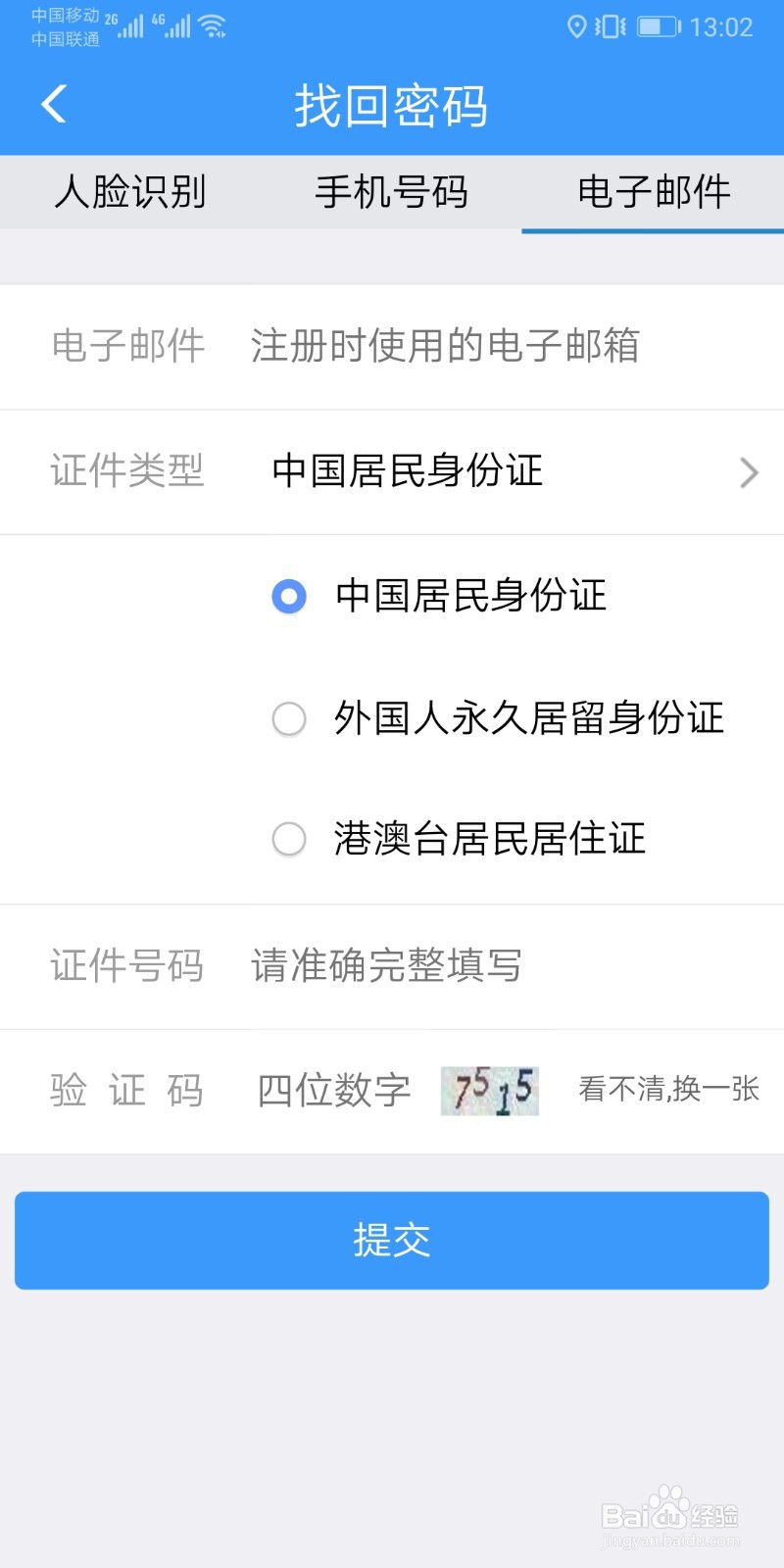
Task: Tap 看不清,换一张 to refresh captcha
Action: pyautogui.click(x=668, y=1089)
